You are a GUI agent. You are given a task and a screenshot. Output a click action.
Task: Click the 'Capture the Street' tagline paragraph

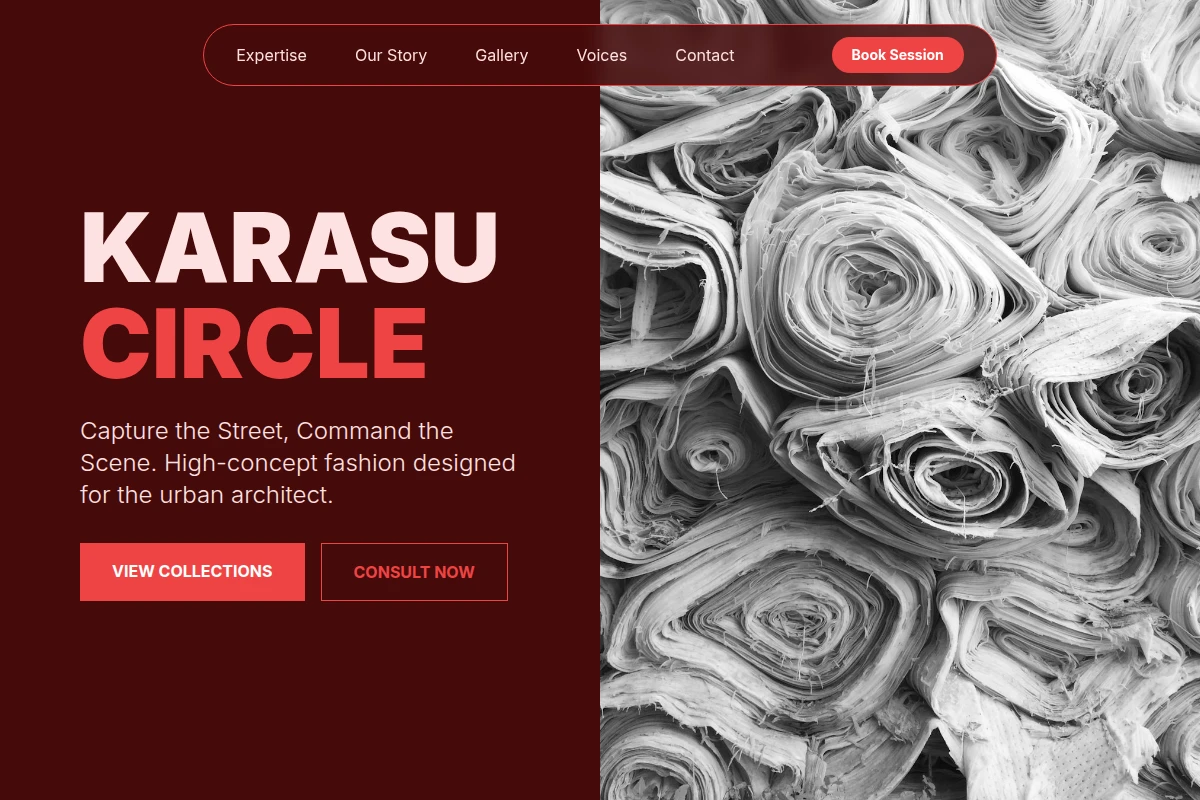point(298,463)
